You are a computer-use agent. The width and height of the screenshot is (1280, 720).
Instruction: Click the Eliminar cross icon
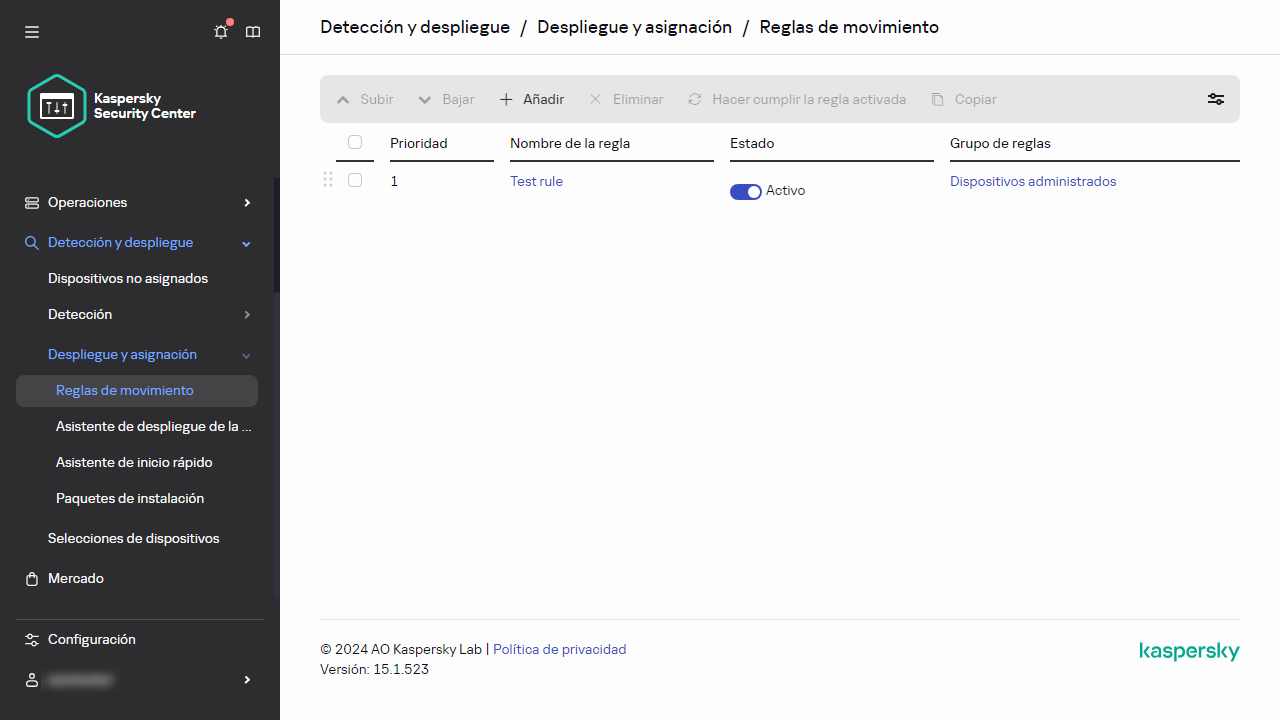coord(596,99)
